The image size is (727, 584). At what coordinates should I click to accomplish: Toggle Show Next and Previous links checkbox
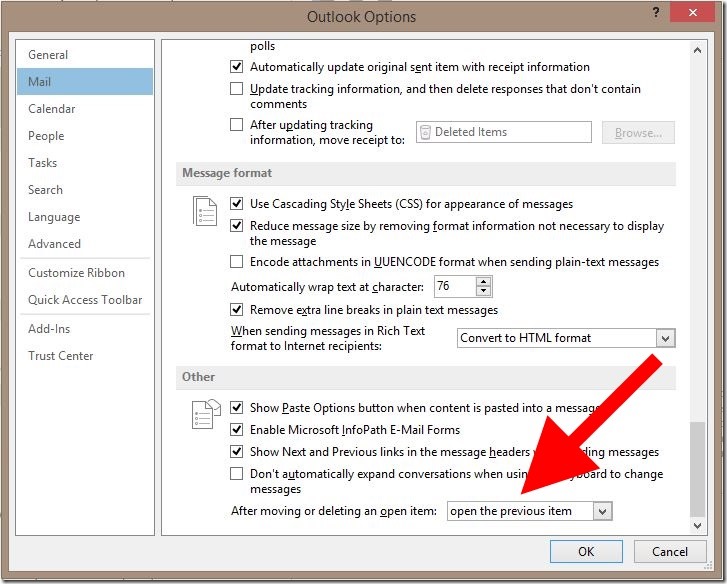(x=236, y=451)
